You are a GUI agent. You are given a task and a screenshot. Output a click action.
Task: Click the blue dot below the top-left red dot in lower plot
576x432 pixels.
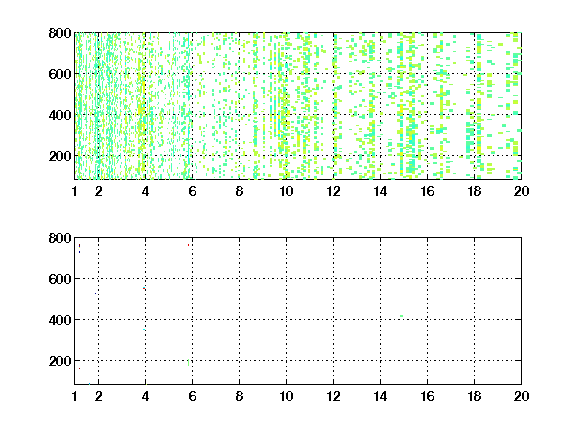point(79,252)
